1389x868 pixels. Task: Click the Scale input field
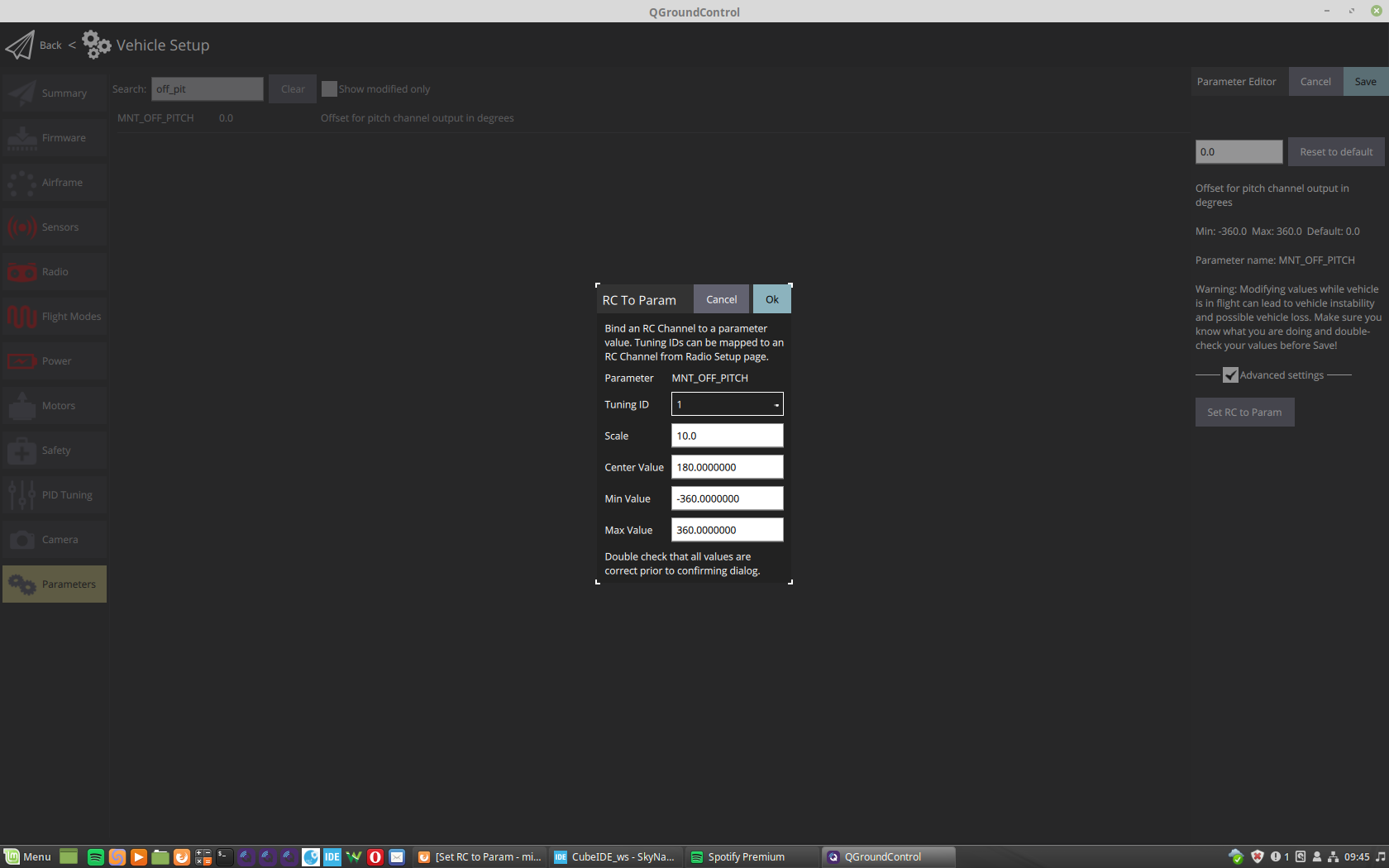point(726,435)
